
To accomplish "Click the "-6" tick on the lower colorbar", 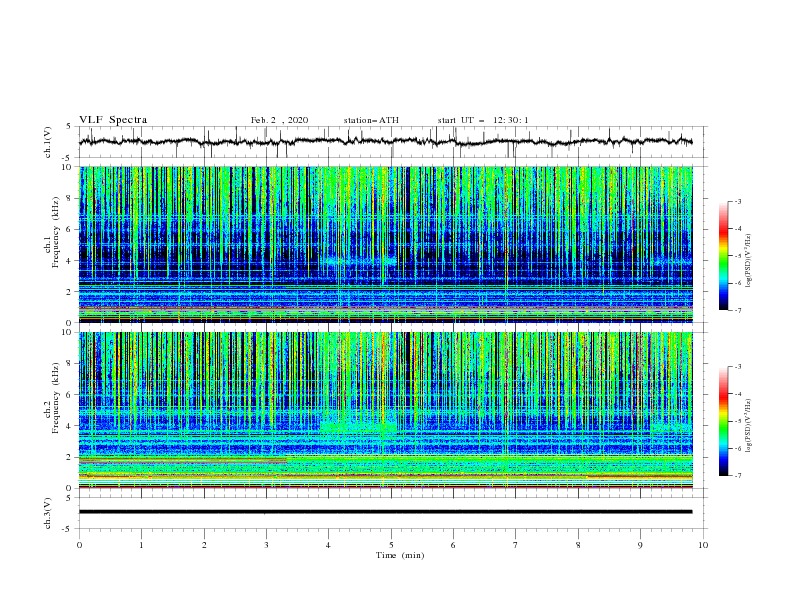I will 738,448.
